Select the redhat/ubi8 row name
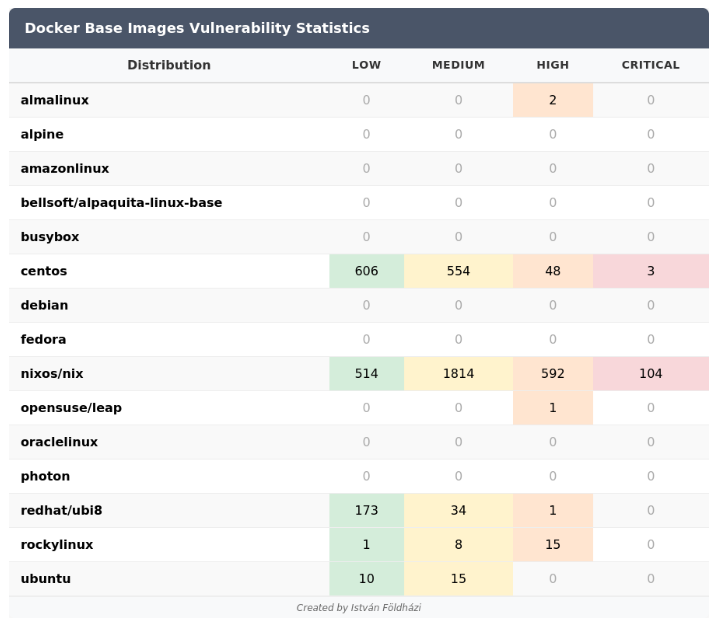The height and width of the screenshot is (629, 720). [x=62, y=511]
